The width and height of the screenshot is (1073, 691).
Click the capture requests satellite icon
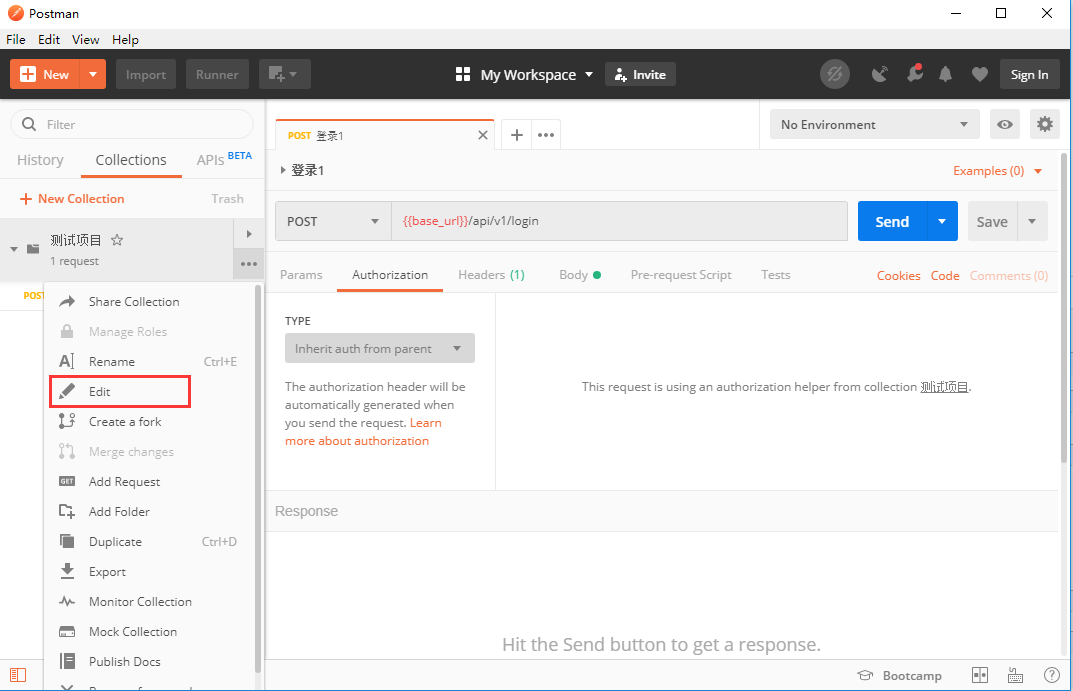(x=880, y=74)
